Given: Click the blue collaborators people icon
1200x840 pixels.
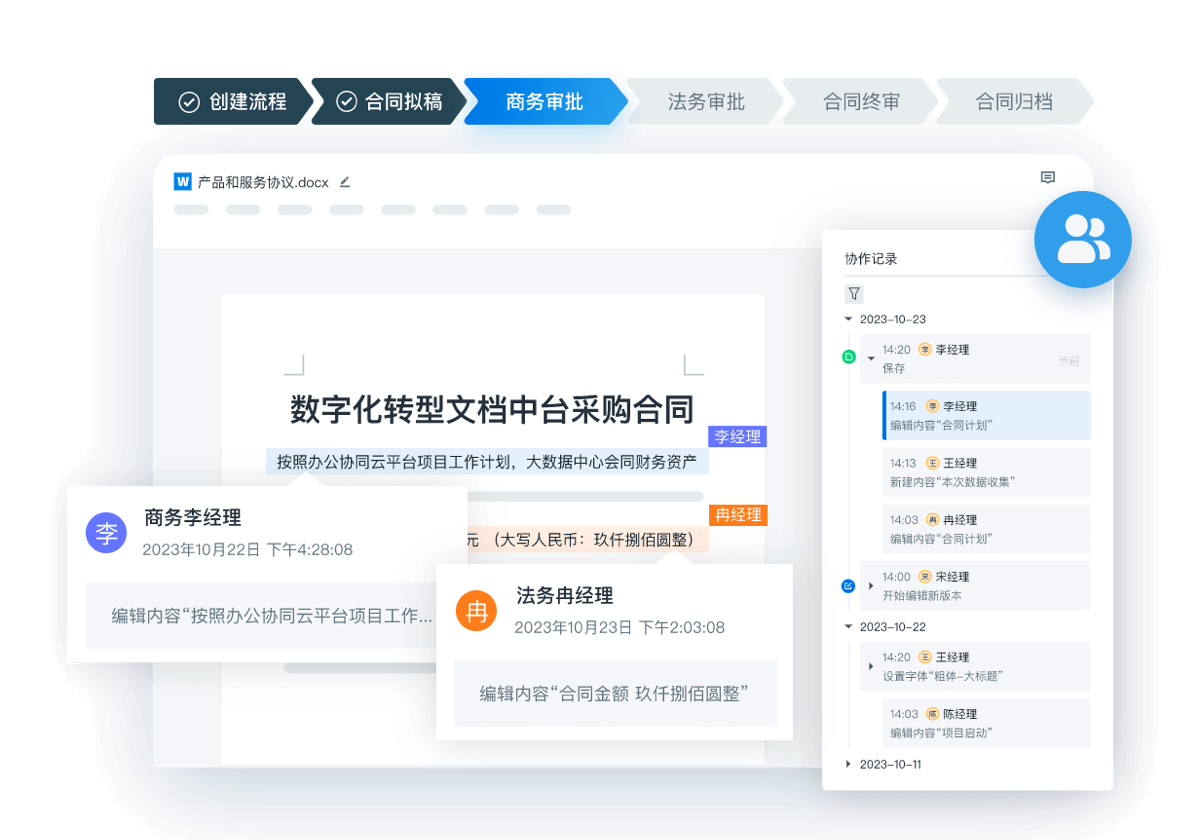Looking at the screenshot, I should (1082, 239).
